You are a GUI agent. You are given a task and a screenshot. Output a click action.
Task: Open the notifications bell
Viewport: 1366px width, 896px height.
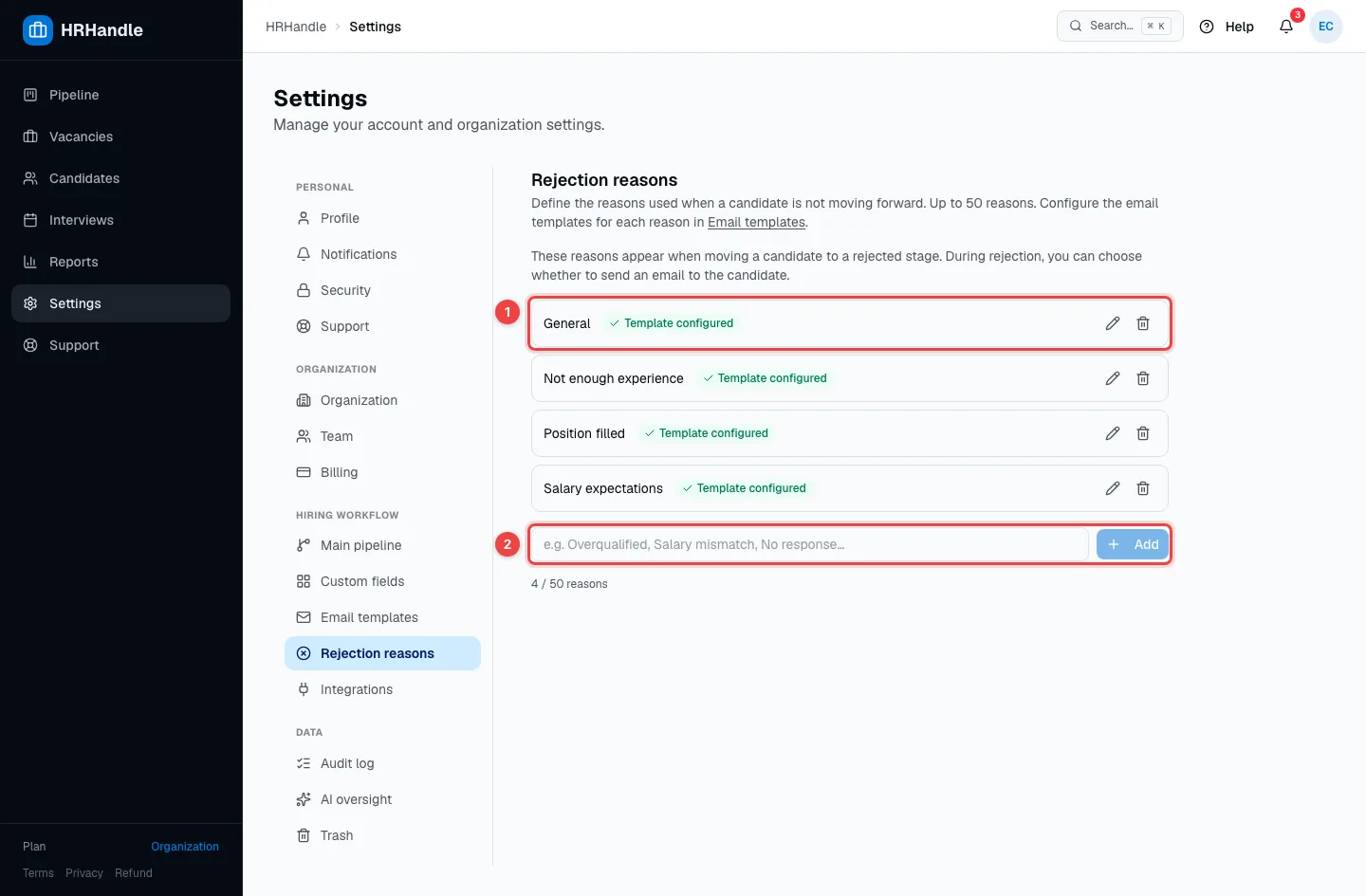tap(1286, 27)
